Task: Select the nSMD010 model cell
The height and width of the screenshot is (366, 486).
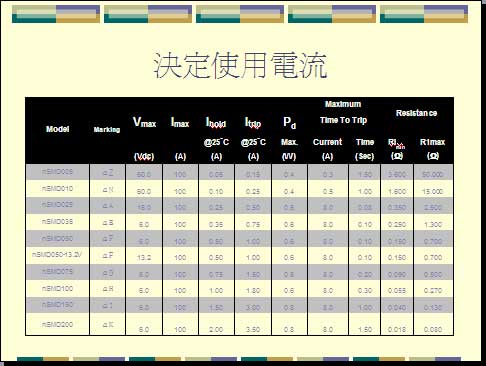Action: point(57,189)
